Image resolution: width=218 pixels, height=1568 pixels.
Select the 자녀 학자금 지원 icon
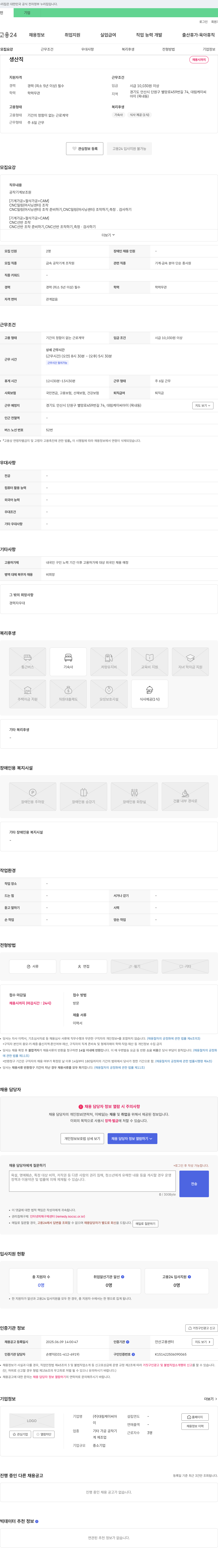click(191, 662)
